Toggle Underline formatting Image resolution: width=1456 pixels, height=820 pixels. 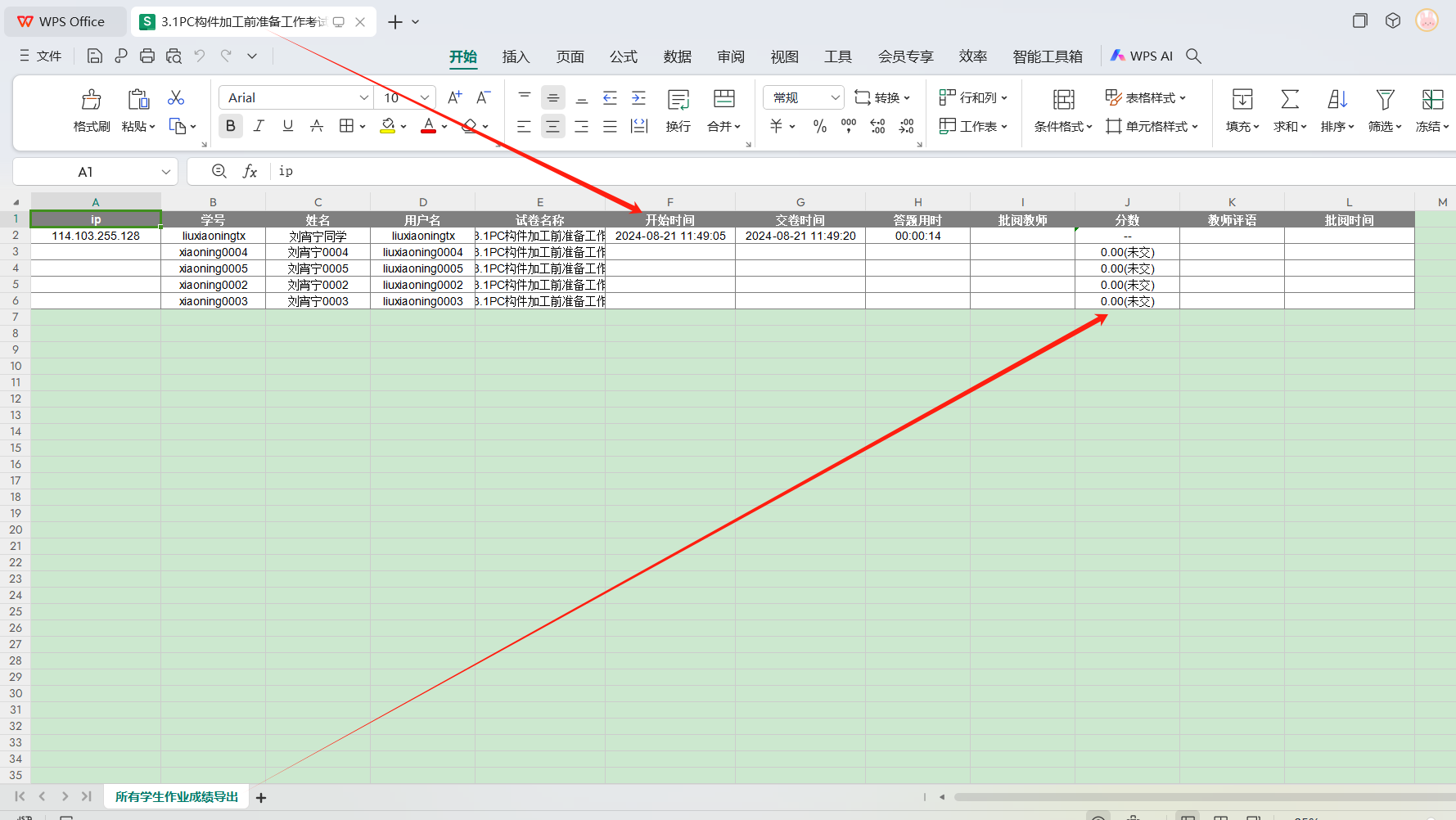point(288,126)
